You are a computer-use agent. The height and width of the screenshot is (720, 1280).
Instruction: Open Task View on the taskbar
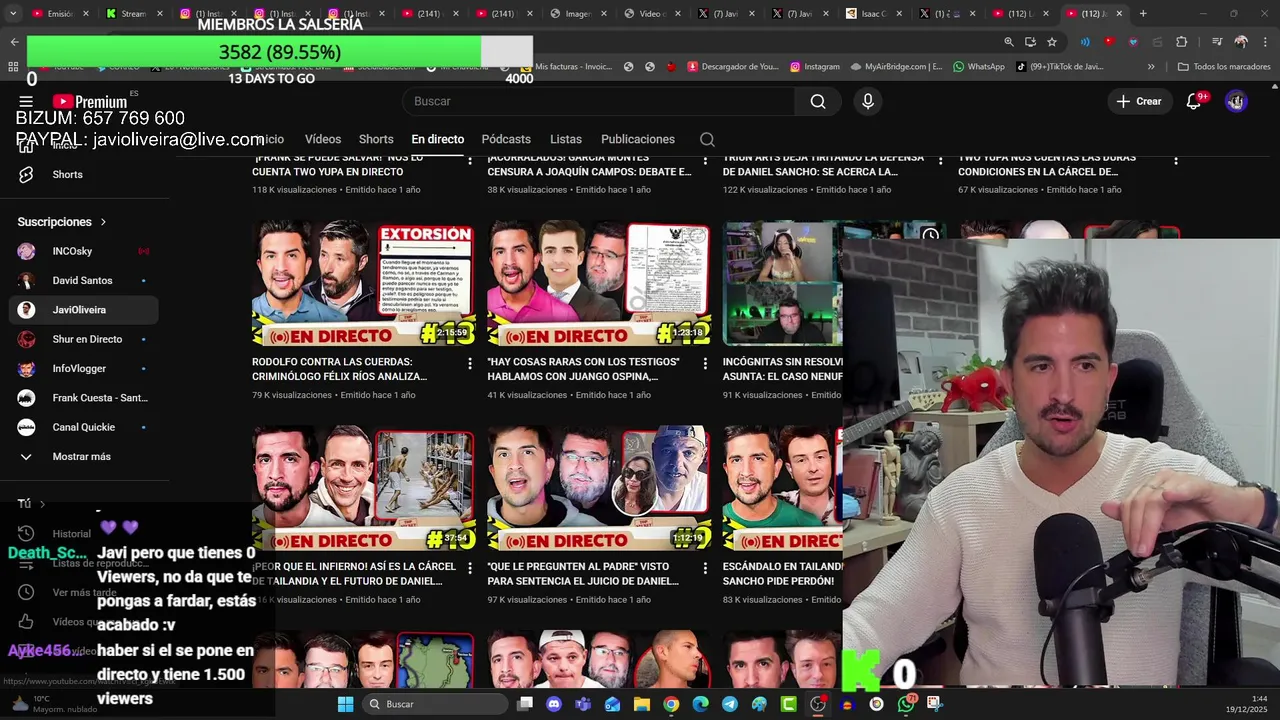click(x=525, y=704)
